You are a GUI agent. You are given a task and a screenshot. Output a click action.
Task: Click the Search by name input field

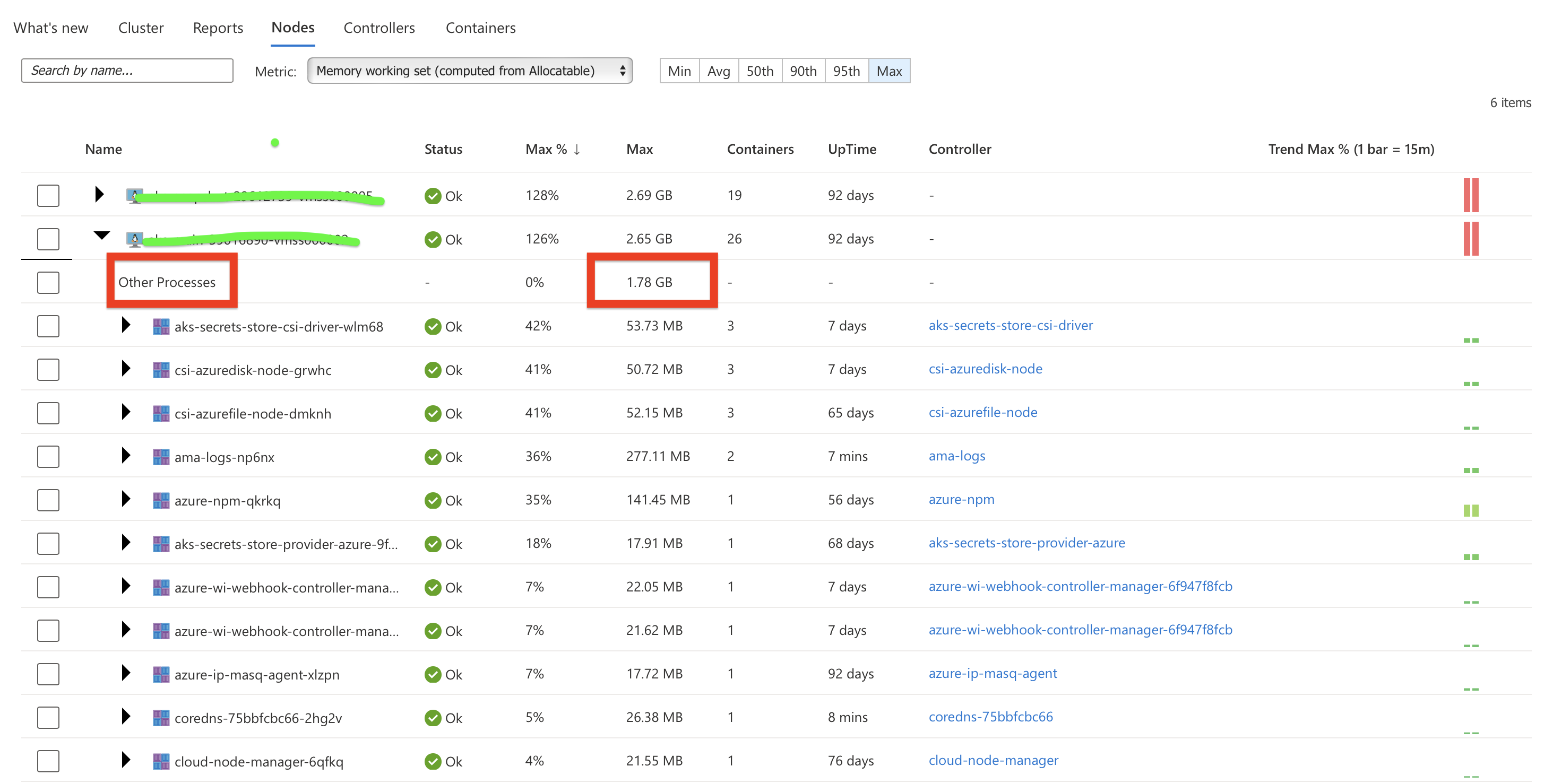click(x=127, y=70)
